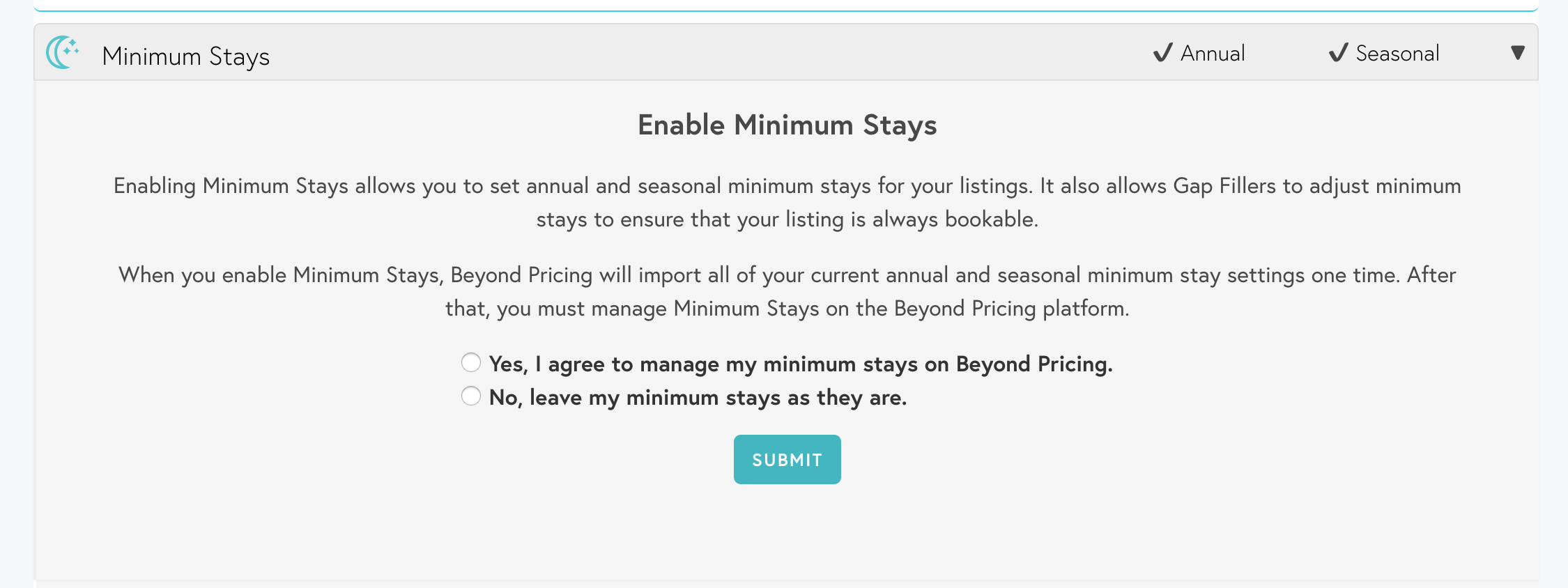Click the Minimum Stays section title
This screenshot has width=1568, height=588.
[x=185, y=56]
